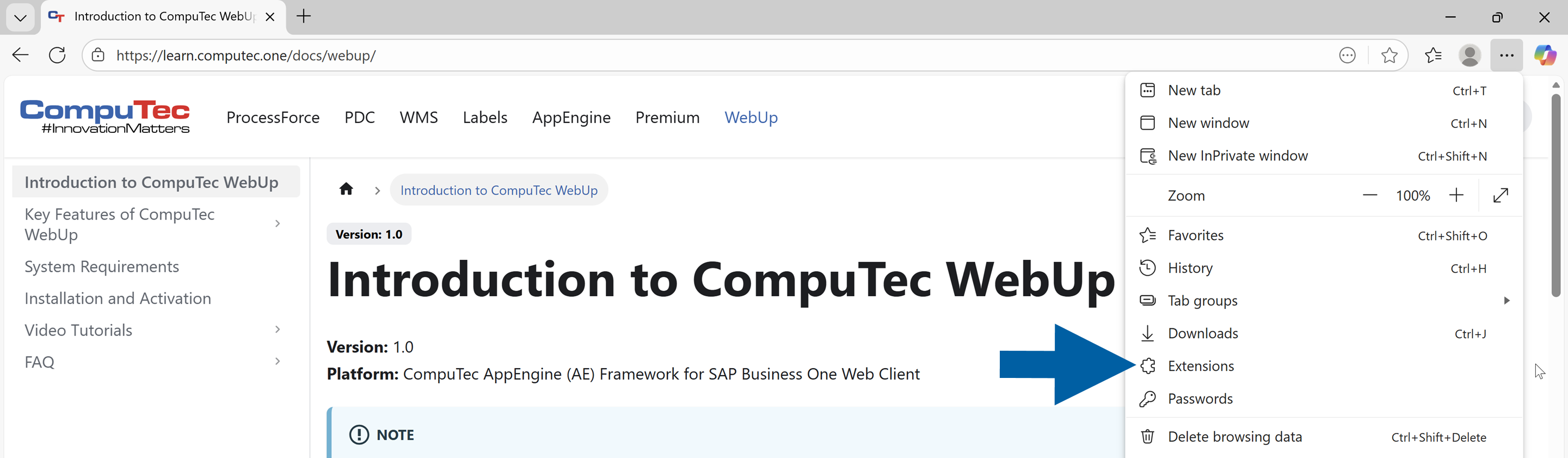Open FAQ sidebar section
The image size is (1568, 458).
tap(40, 362)
